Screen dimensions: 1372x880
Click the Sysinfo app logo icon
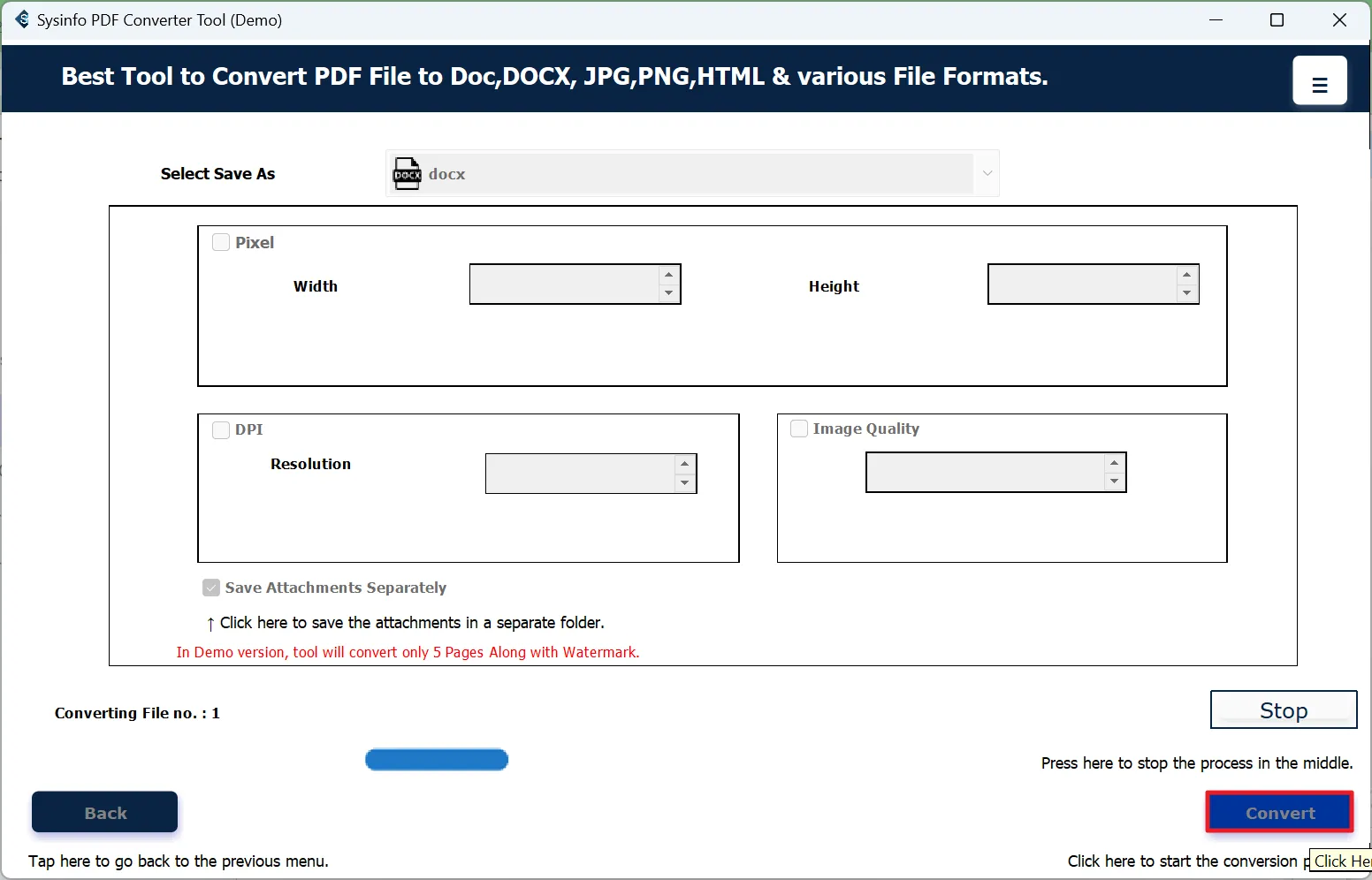pyautogui.click(x=21, y=19)
